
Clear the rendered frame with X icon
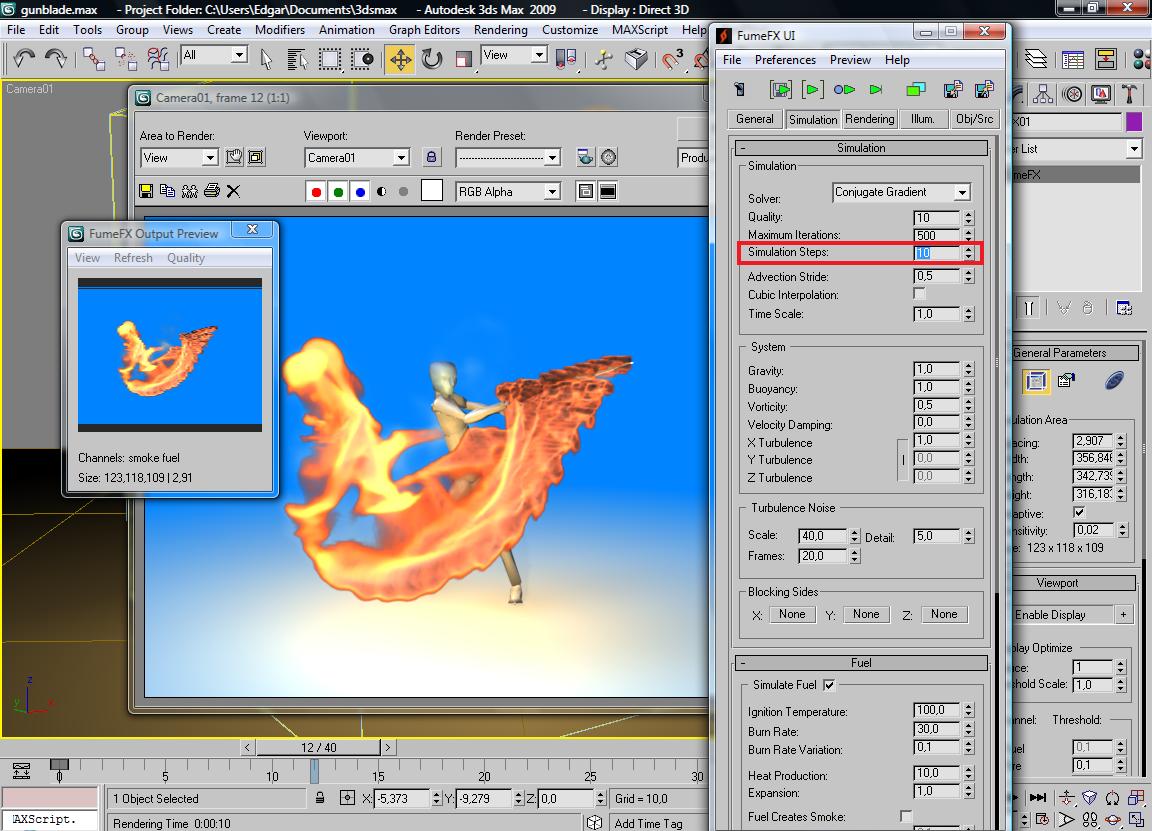tap(234, 191)
